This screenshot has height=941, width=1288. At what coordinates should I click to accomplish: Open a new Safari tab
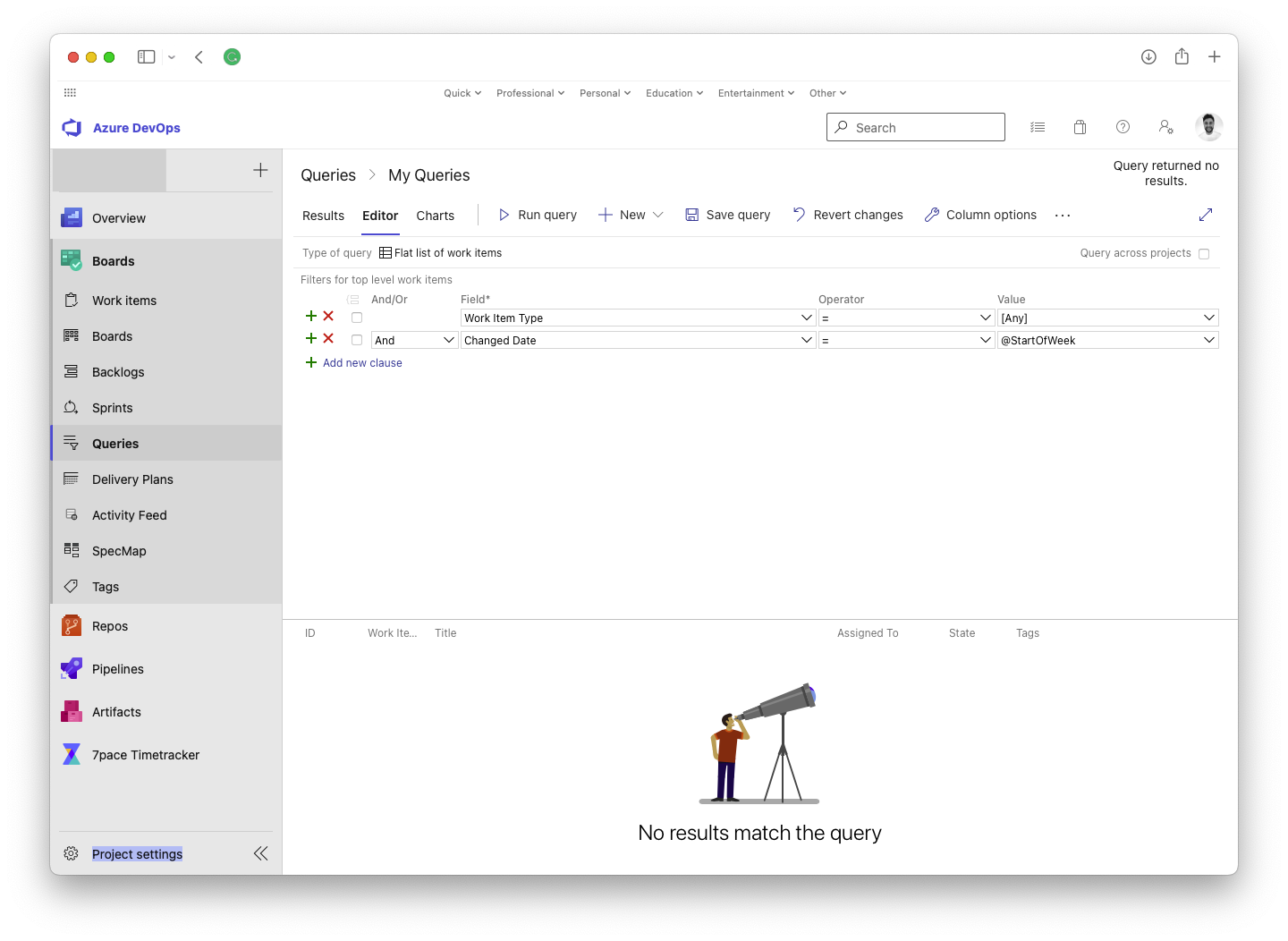coord(1215,56)
